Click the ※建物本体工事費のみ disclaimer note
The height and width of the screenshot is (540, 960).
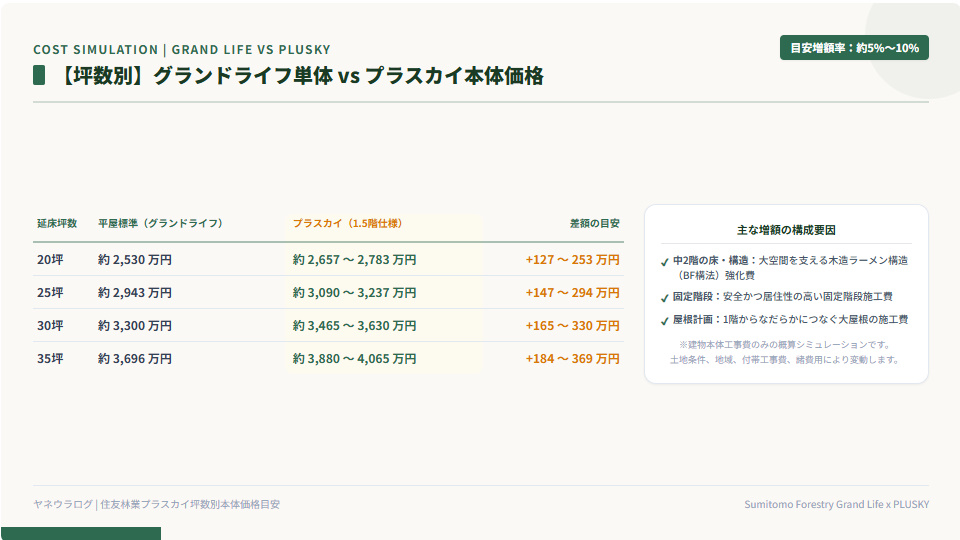(786, 345)
